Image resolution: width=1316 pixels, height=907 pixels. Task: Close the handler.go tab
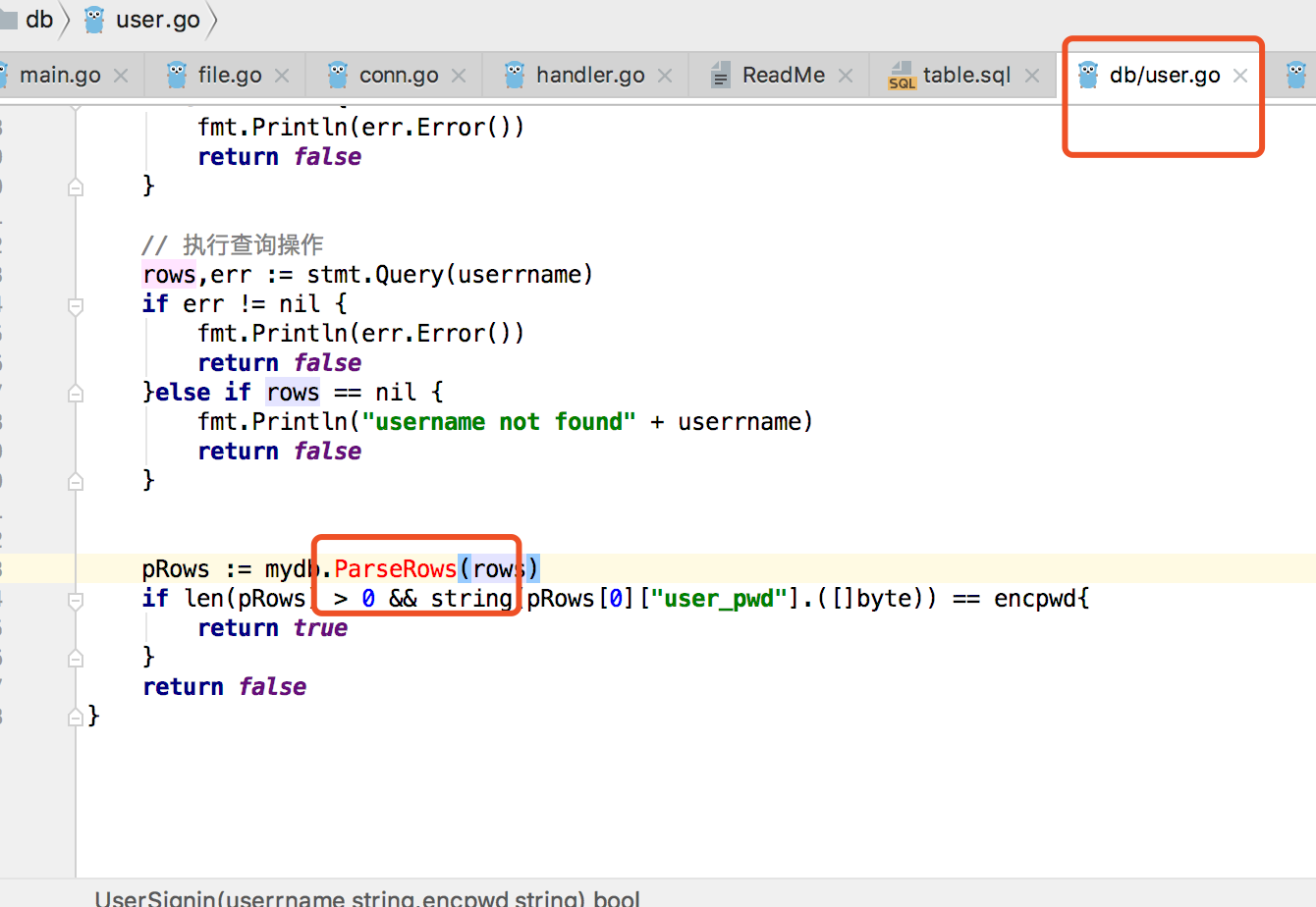click(x=665, y=76)
